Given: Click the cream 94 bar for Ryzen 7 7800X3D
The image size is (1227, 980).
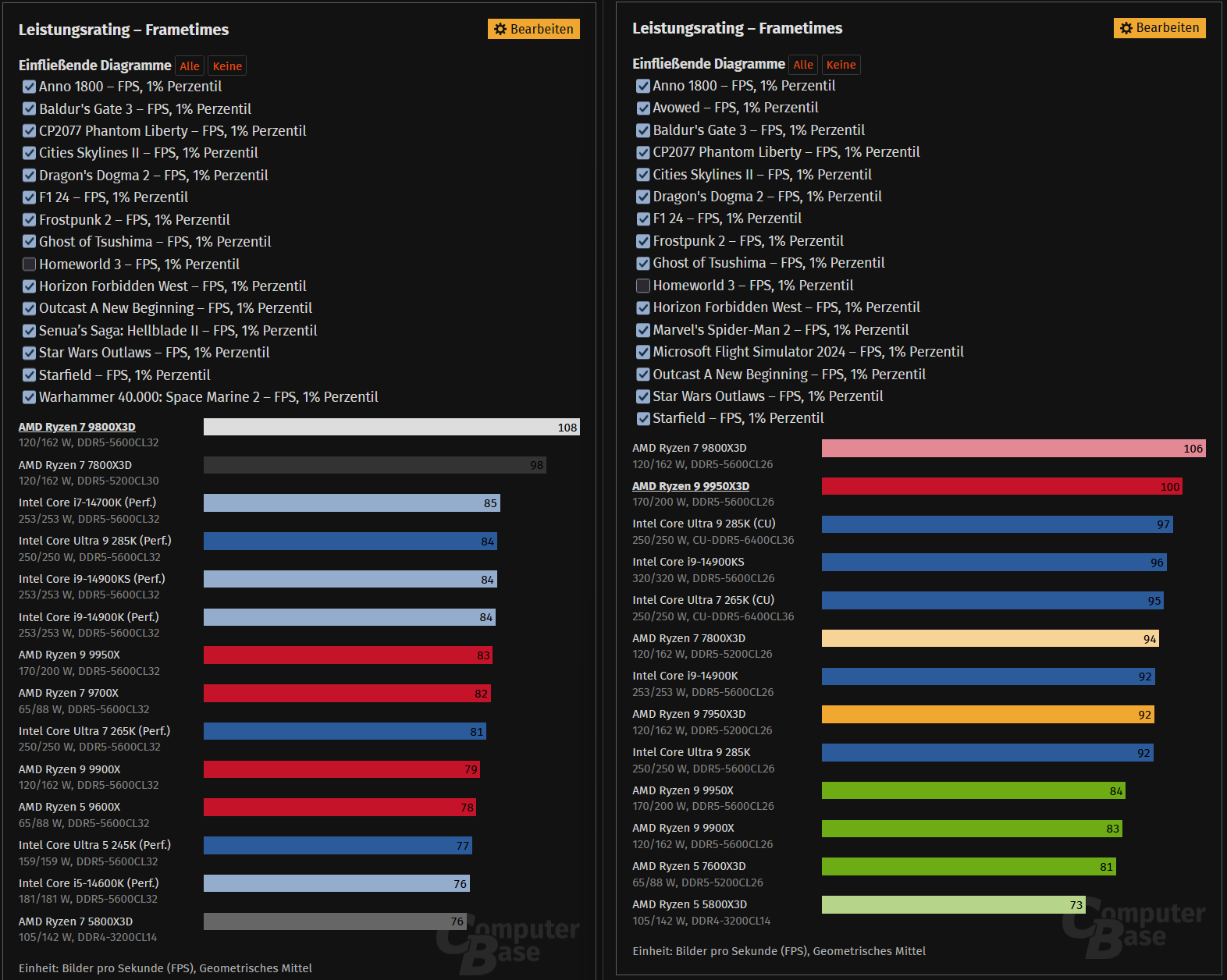Looking at the screenshot, I should 990,638.
